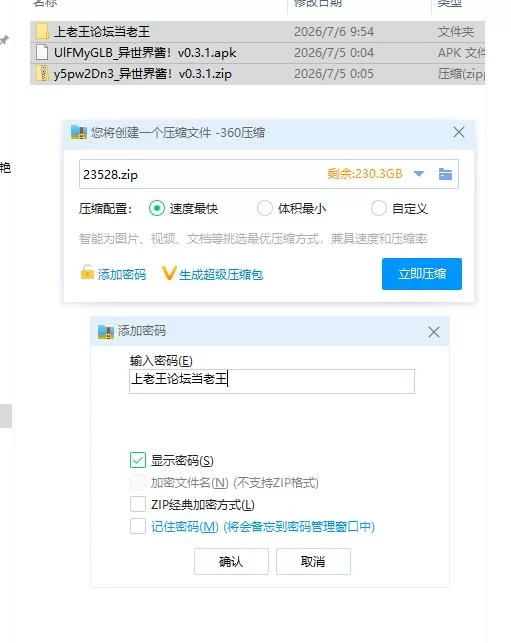This screenshot has width=511, height=643.
Task: Select the 上老王论坛当老王 folder row
Action: click(x=258, y=32)
